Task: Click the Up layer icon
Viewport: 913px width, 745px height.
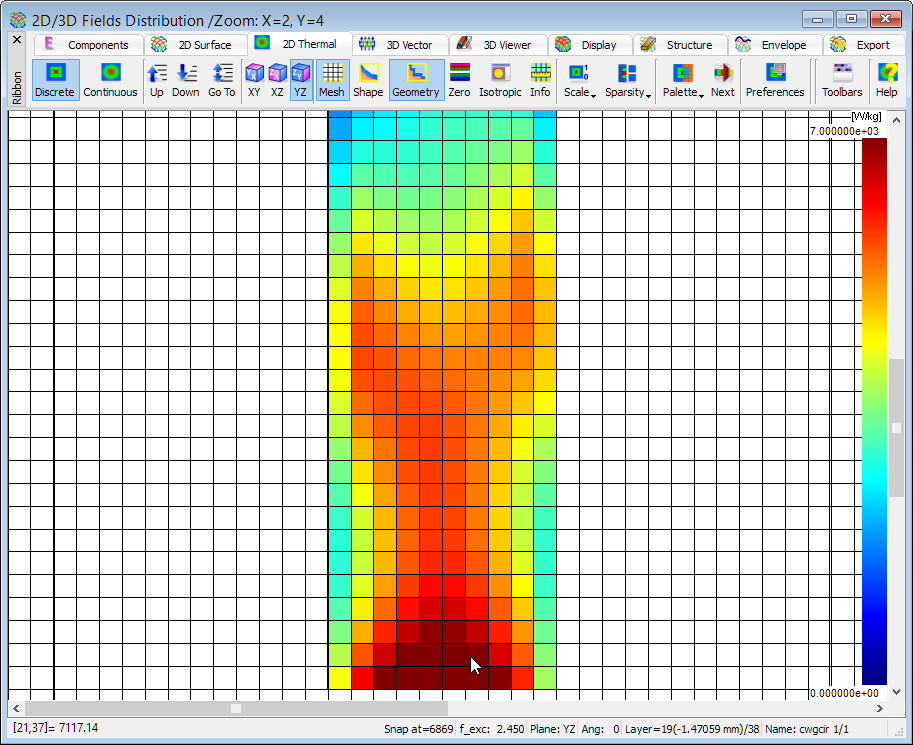Action: [157, 80]
